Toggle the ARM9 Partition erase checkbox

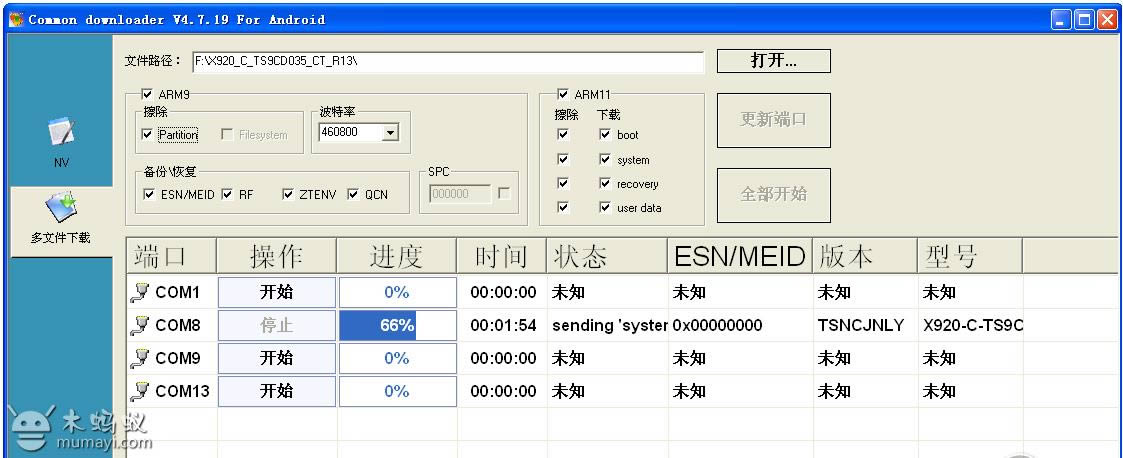(x=148, y=135)
